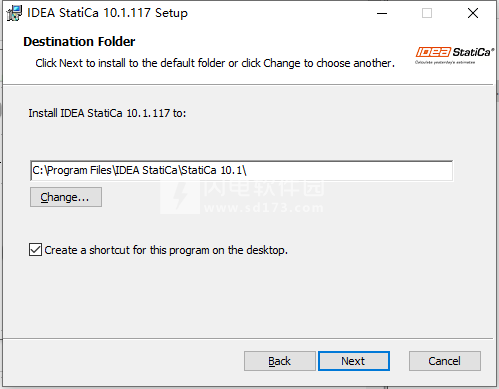499x389 pixels.
Task: Click inside the install path field
Action: pos(241,171)
